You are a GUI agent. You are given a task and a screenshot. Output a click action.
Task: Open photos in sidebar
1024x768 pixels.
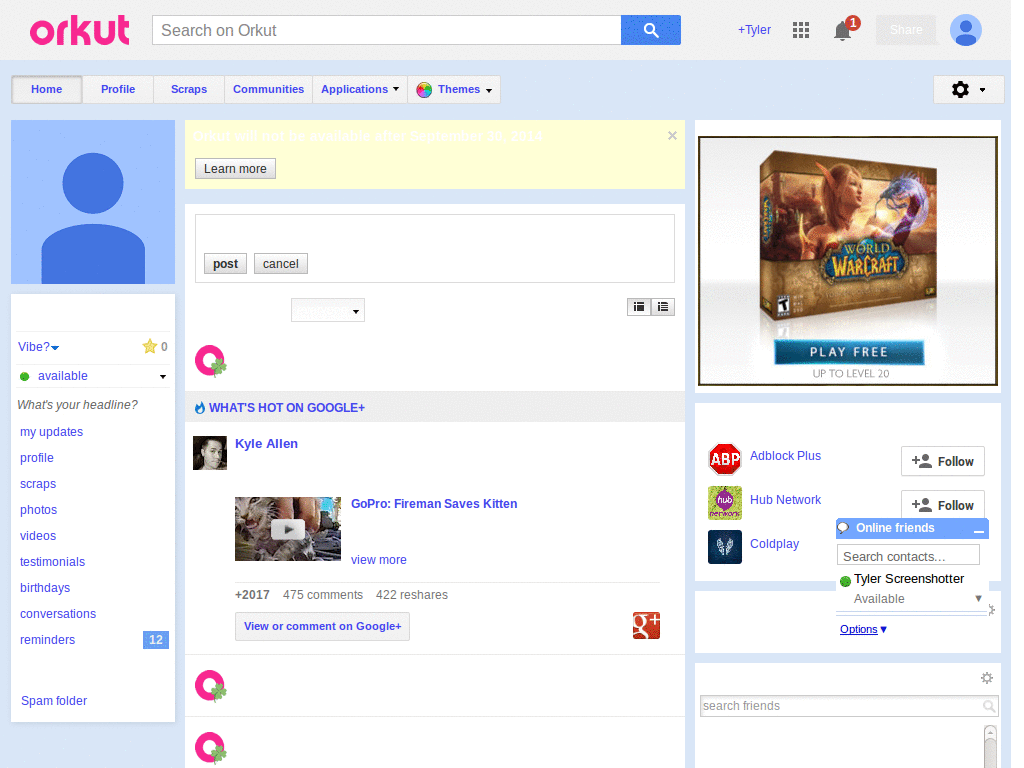click(39, 509)
